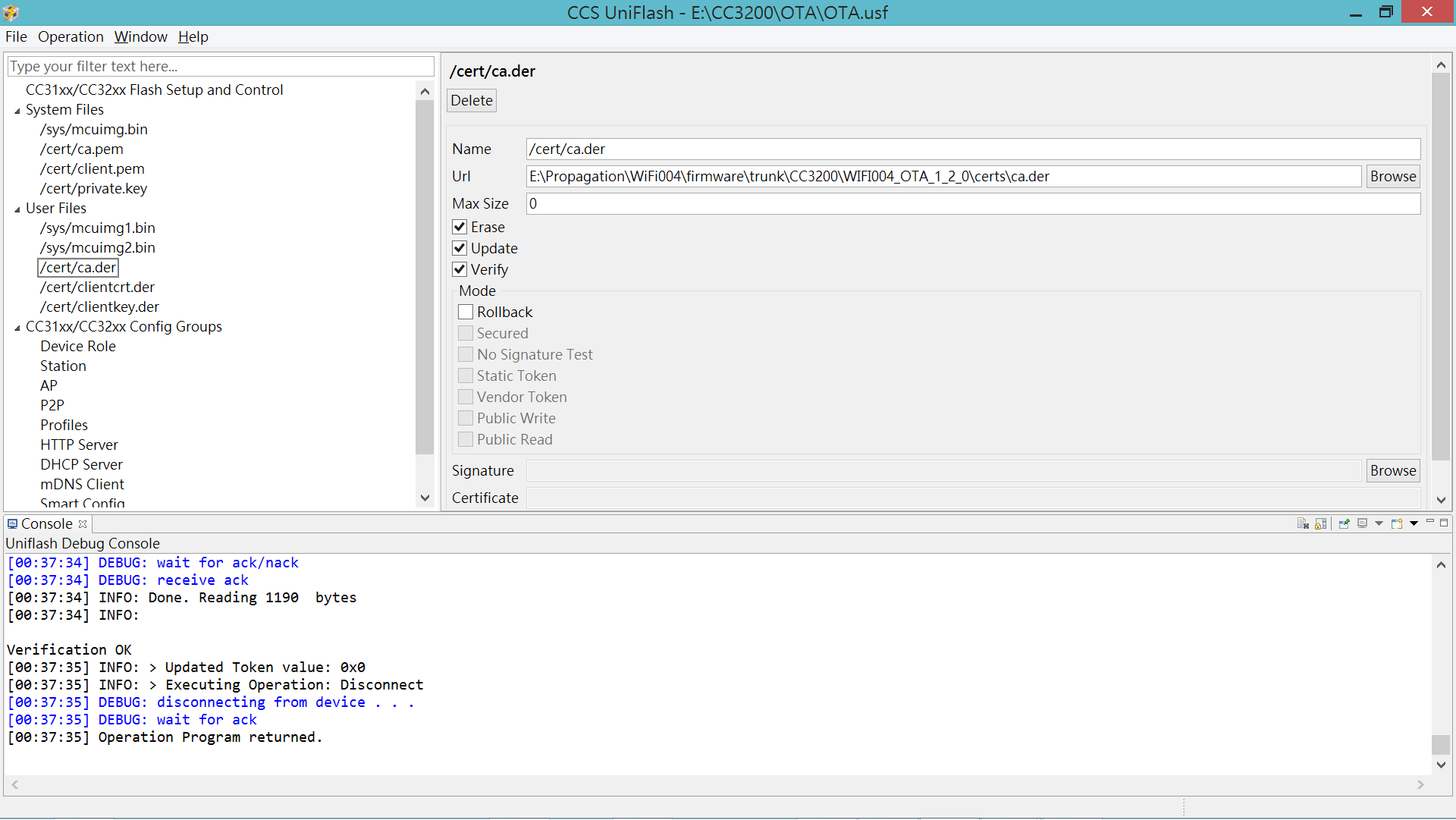The width and height of the screenshot is (1456, 820).
Task: Click tree panel scroll up arrow
Action: (x=425, y=91)
